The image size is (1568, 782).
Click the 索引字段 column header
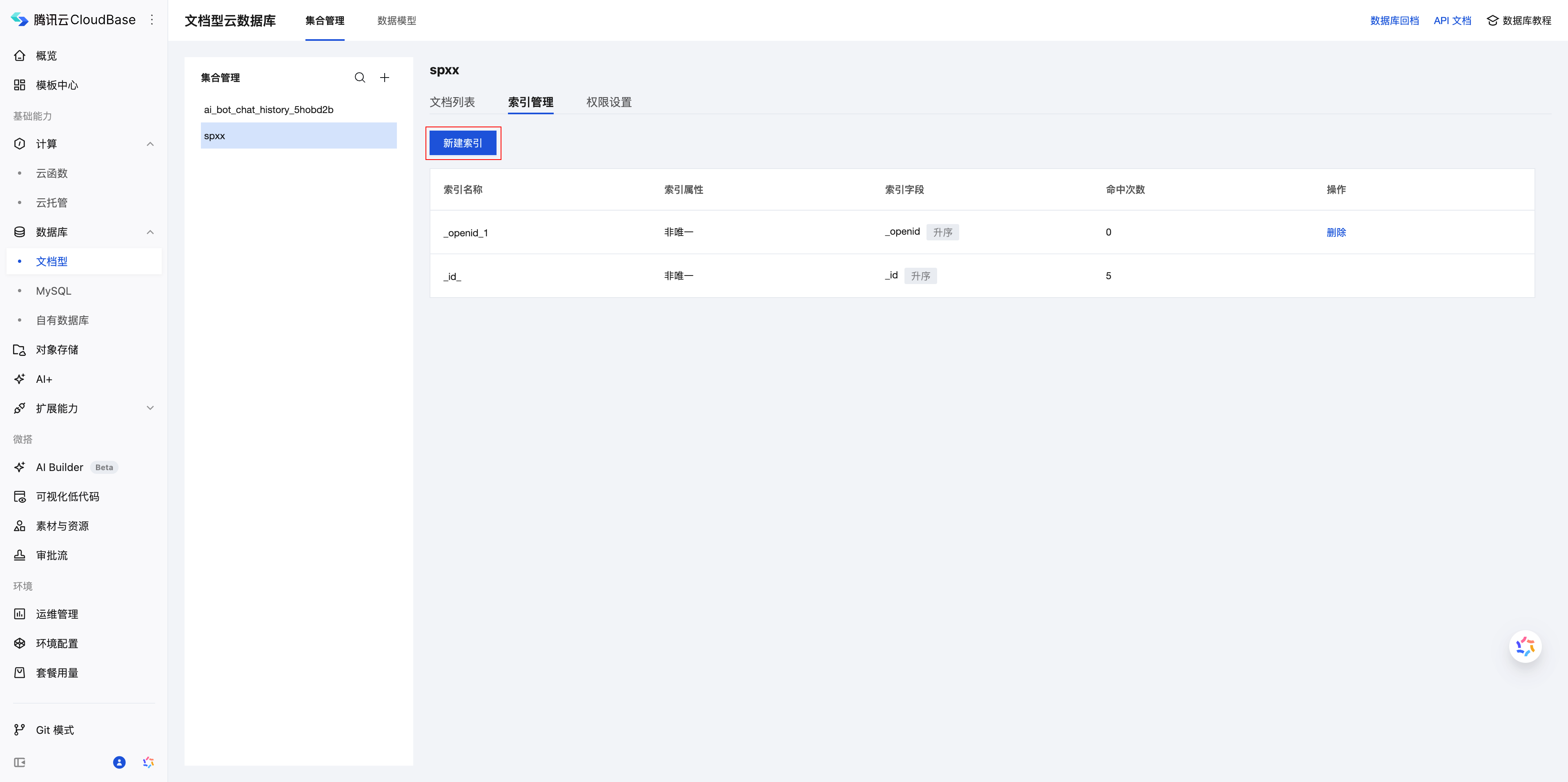(904, 189)
